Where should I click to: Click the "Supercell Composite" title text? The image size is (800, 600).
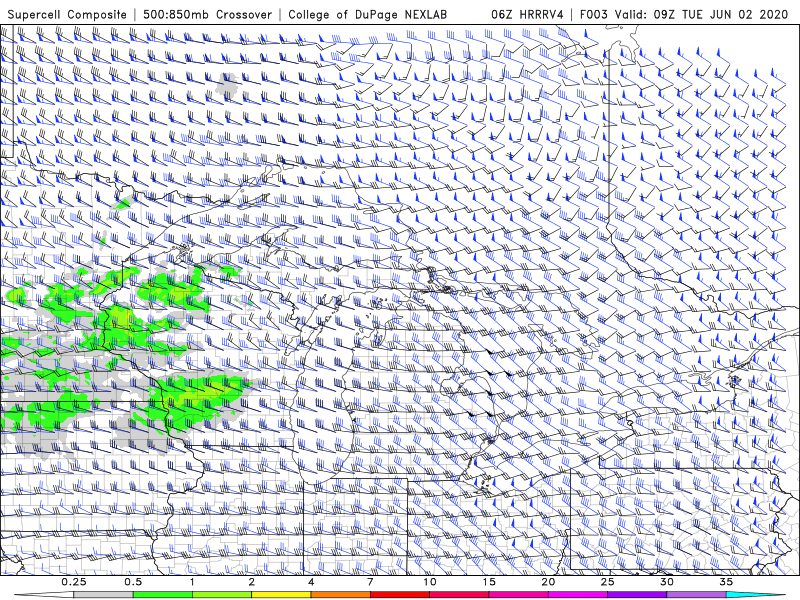[x=67, y=14]
